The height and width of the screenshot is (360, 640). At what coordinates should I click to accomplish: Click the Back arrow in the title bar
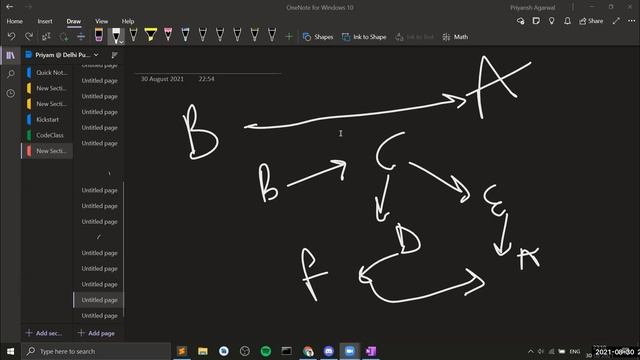tap(10, 7)
